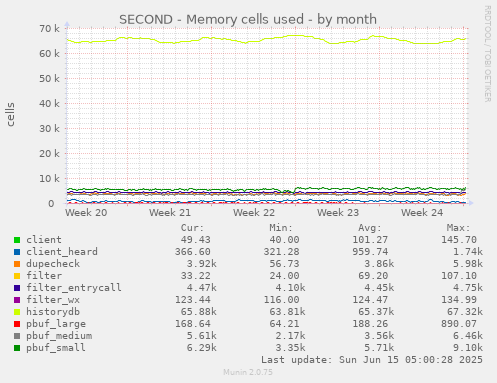The height and width of the screenshot is (383, 497).
Task: Click the Avg: column header
Action: click(370, 228)
